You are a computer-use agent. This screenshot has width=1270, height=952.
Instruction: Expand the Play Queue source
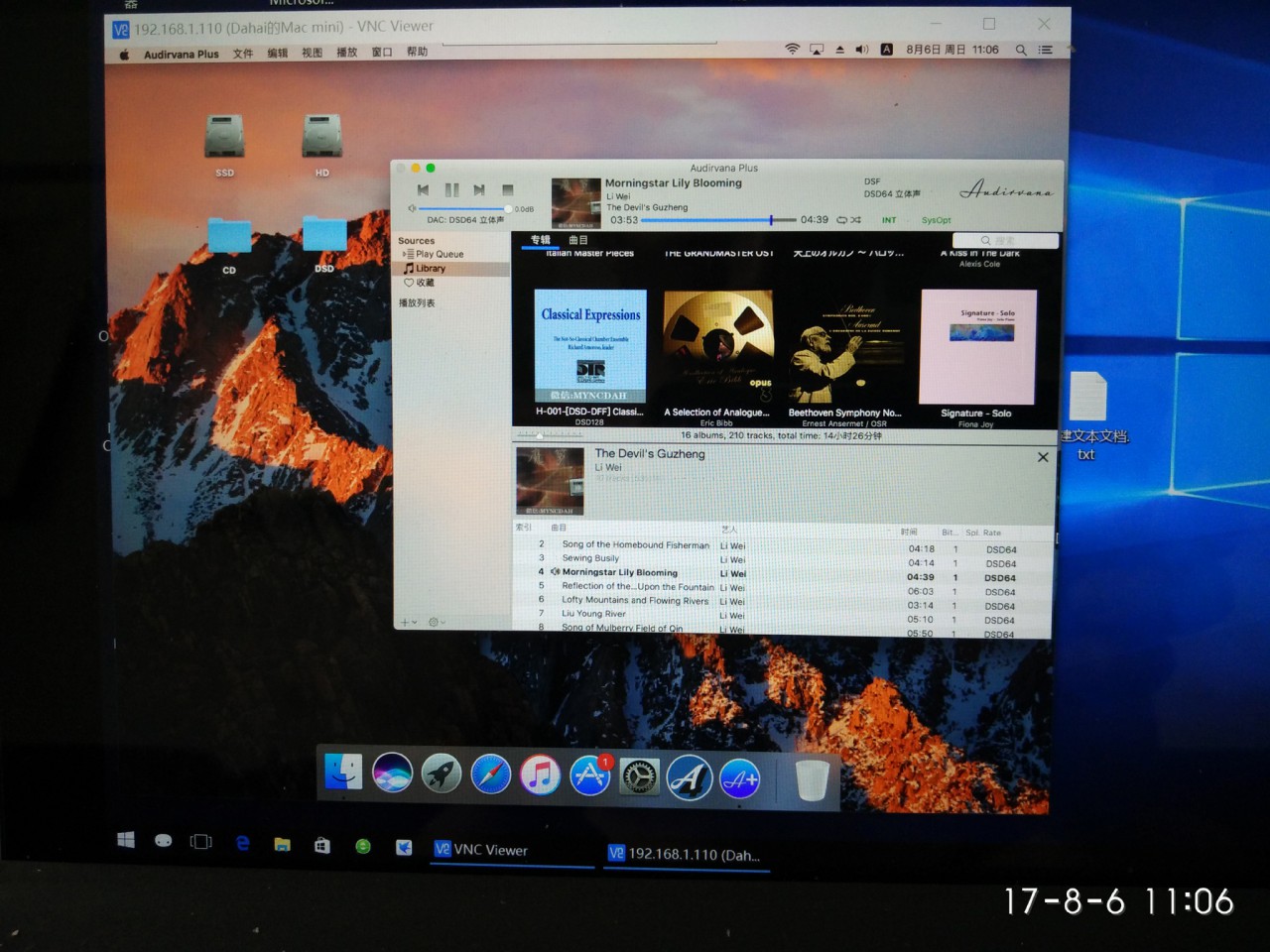[406, 255]
